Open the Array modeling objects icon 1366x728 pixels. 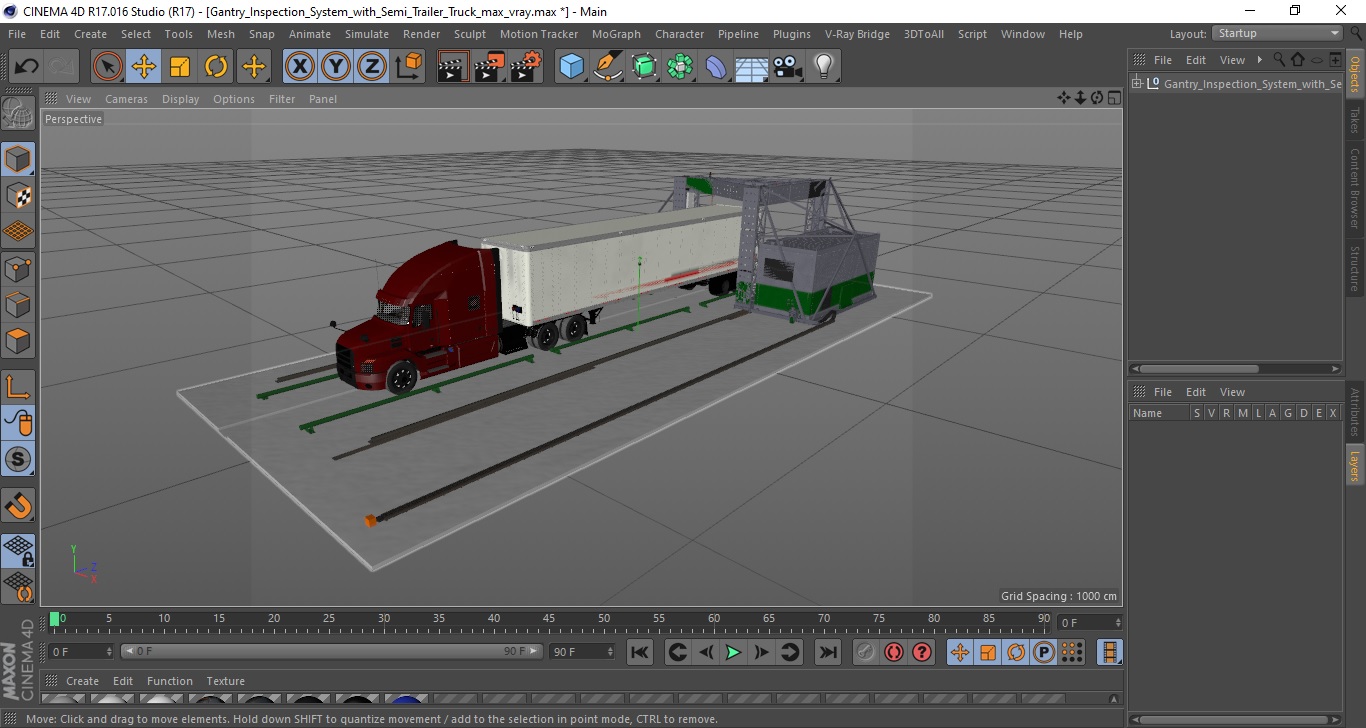(680, 67)
